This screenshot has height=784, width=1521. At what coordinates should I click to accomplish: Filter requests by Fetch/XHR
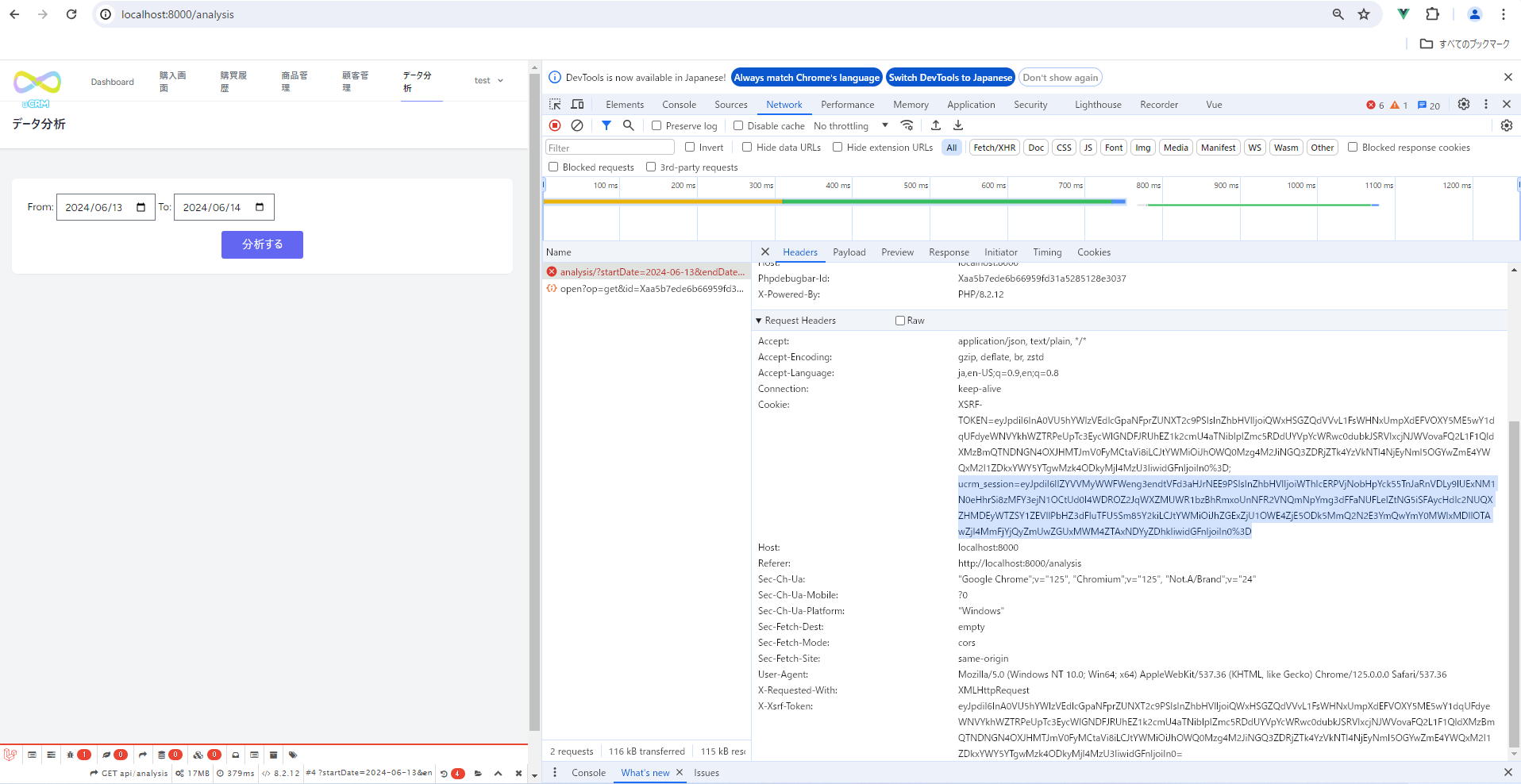995,148
